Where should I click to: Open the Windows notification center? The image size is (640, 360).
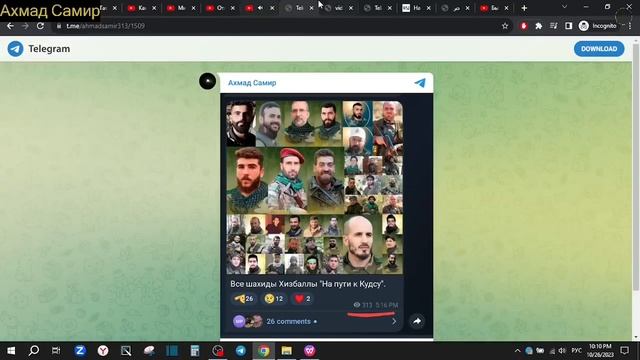[624, 351]
